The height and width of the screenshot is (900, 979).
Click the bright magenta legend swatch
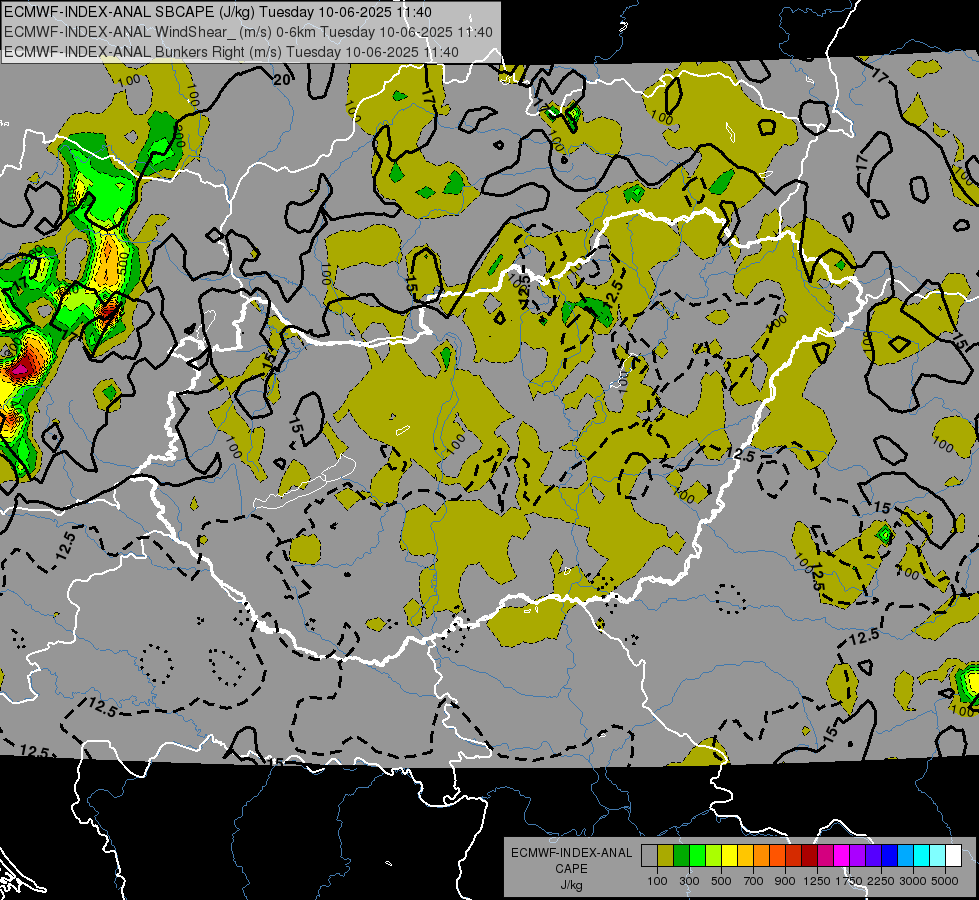(842, 855)
